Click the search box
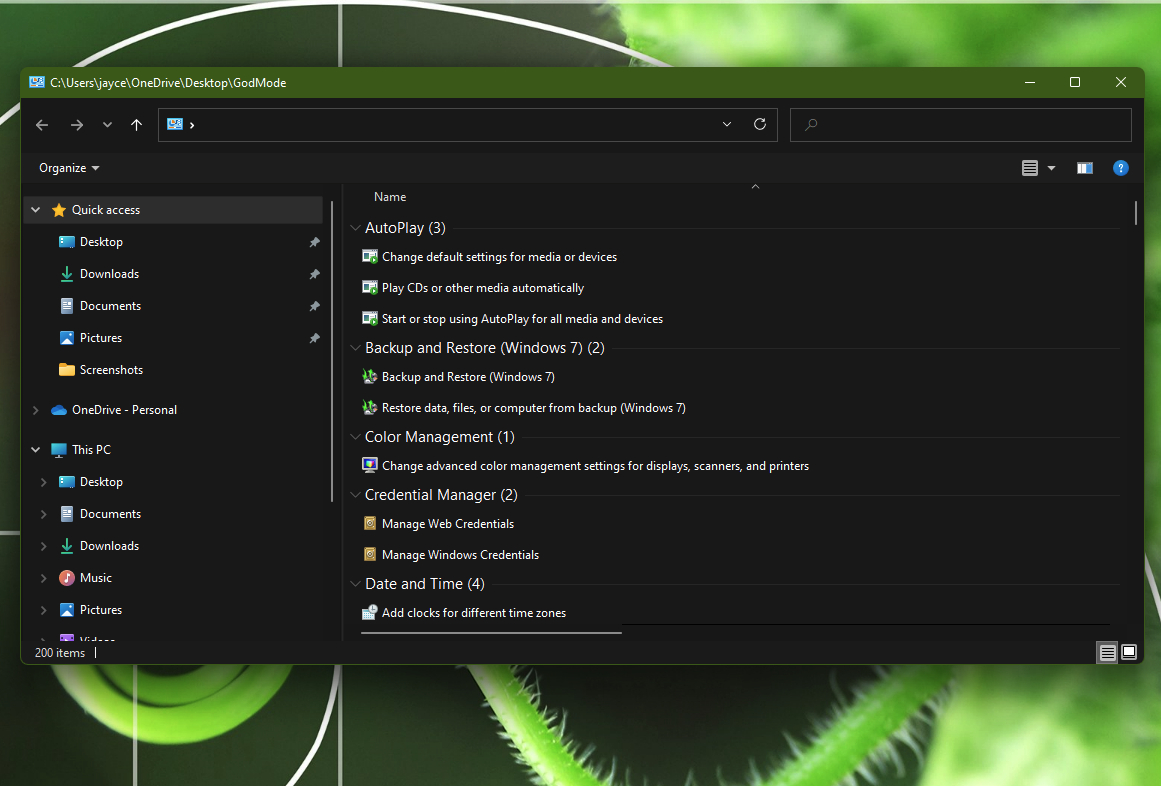Image resolution: width=1161 pixels, height=786 pixels. pyautogui.click(x=960, y=124)
